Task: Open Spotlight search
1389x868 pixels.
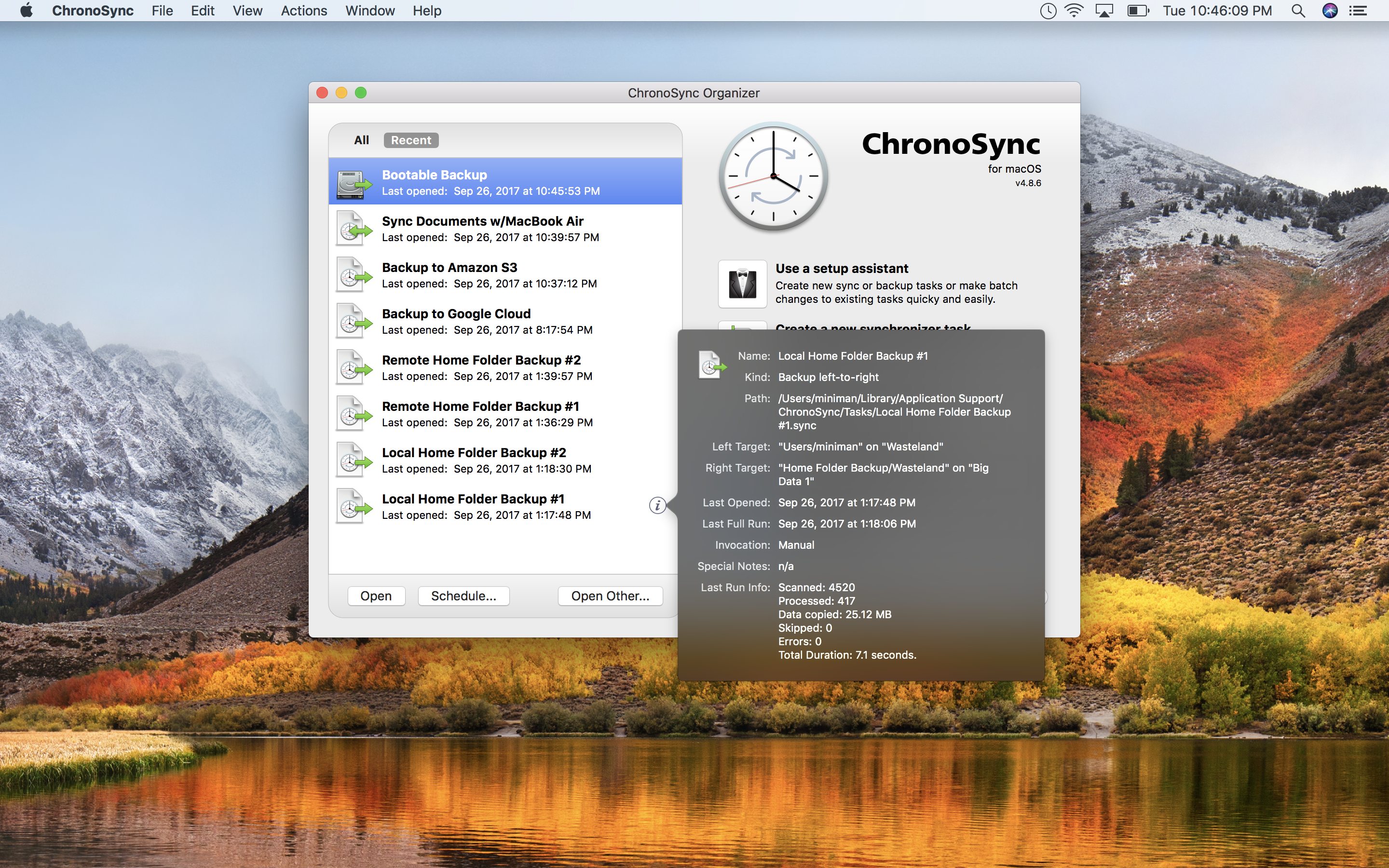Action: coord(1298,10)
